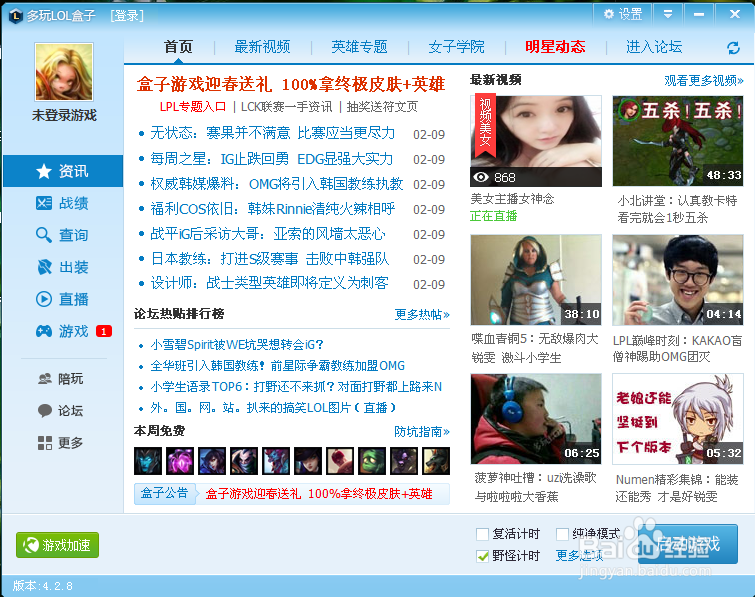Image resolution: width=755 pixels, height=597 pixels.
Task: Open 观看更多视频» link
Action: tap(703, 80)
